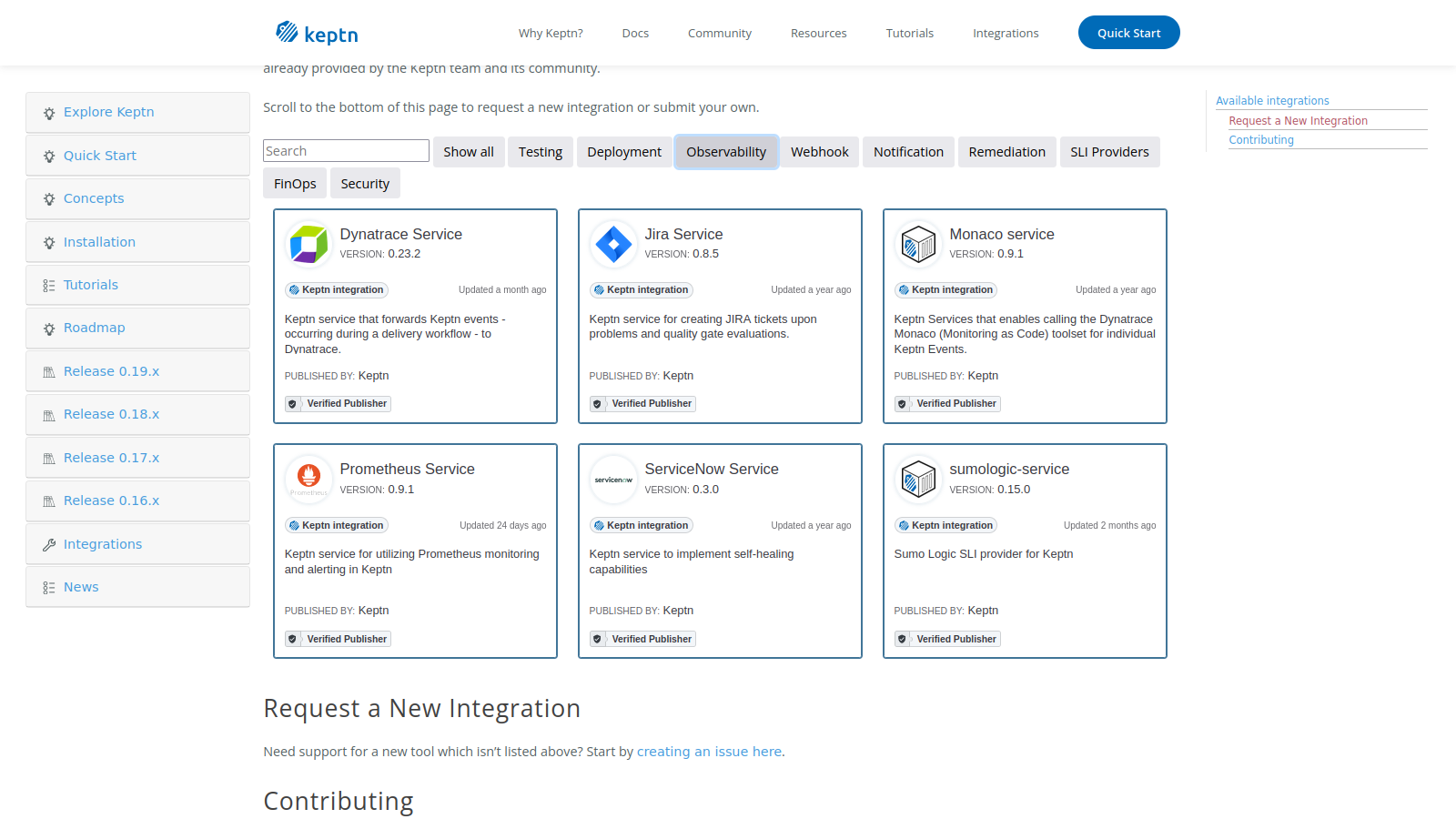Click the list icon beside Tutorials in sidebar

(x=49, y=286)
